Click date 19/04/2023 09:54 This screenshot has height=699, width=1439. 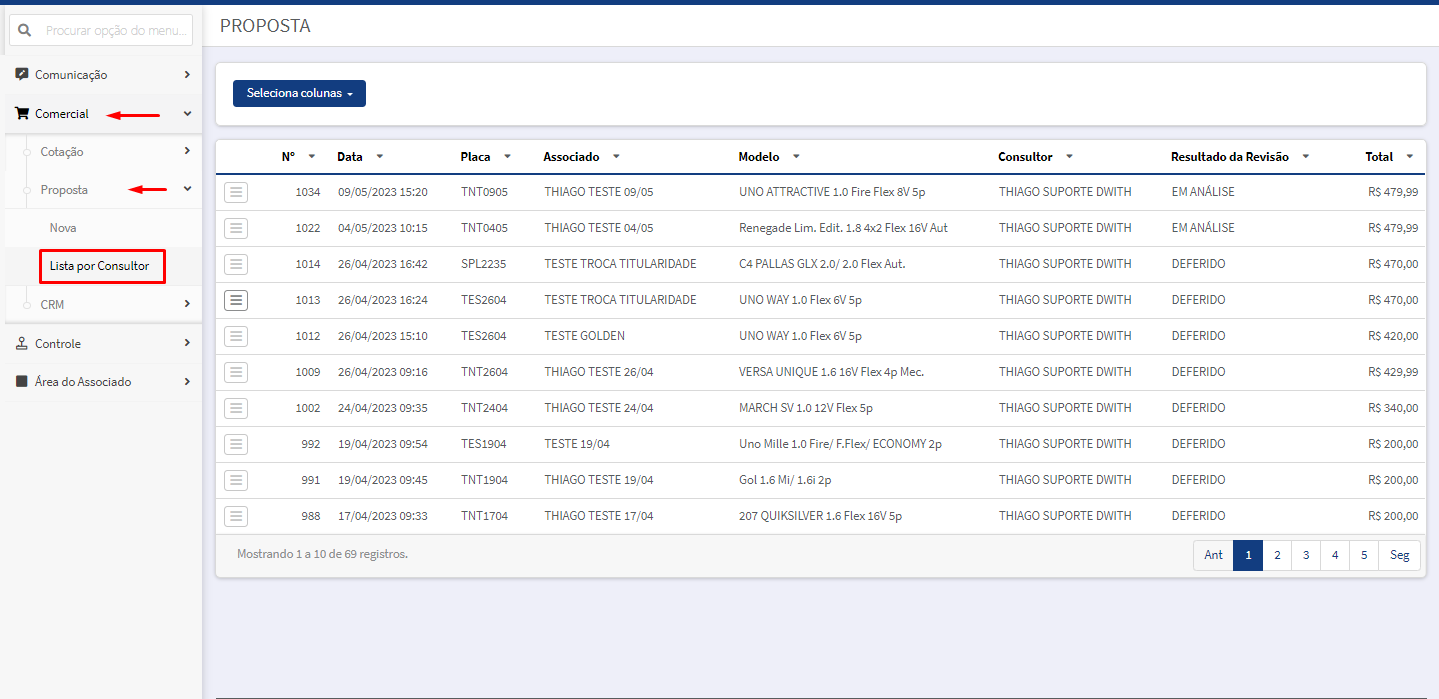click(x=382, y=444)
